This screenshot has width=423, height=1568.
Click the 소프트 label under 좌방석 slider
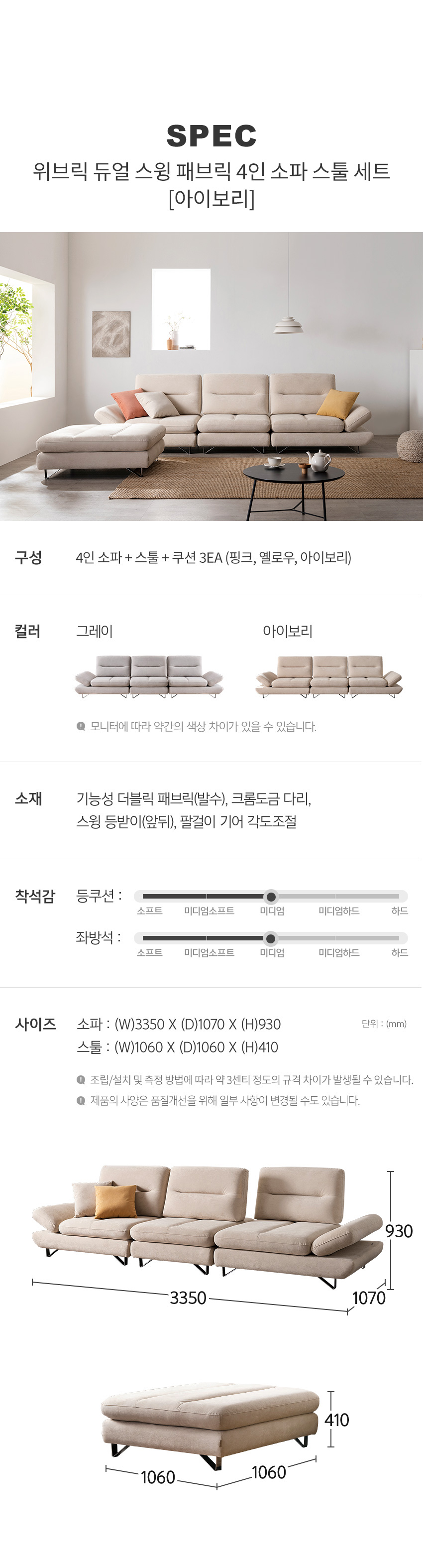pos(149,953)
